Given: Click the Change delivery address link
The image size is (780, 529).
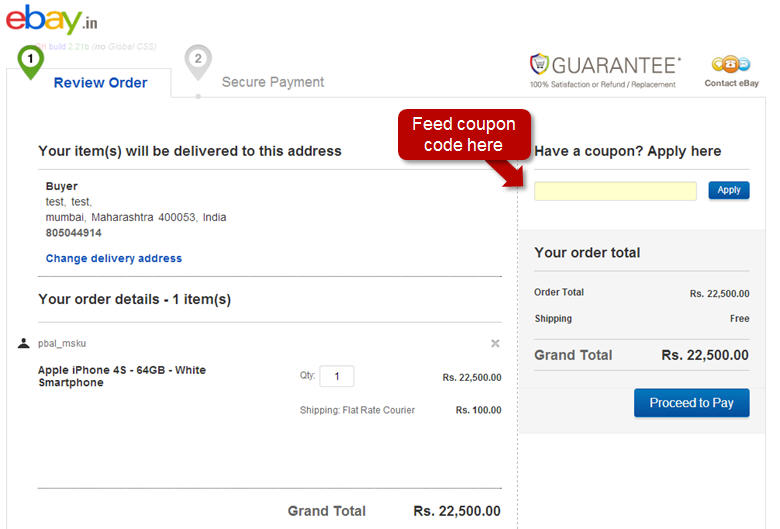Looking at the screenshot, I should [114, 258].
